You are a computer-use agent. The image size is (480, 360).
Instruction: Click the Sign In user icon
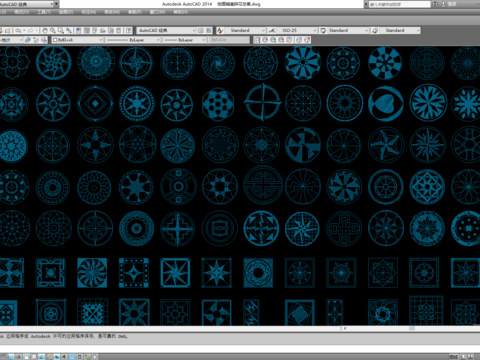pos(444,4)
